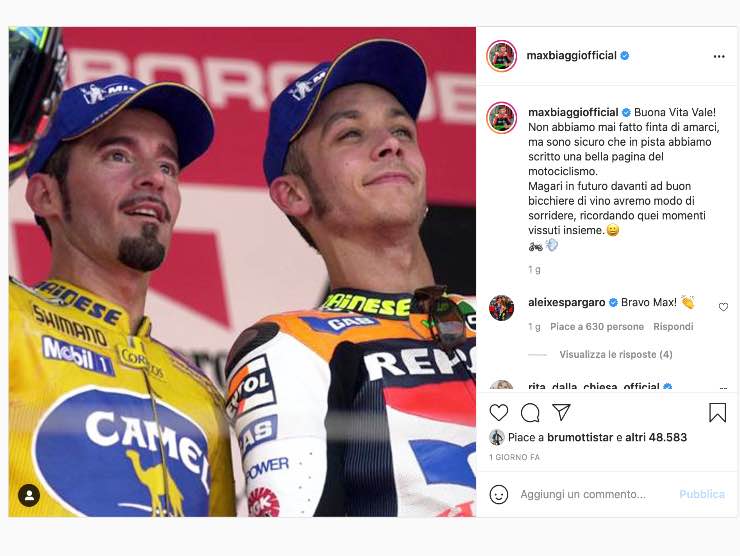Show tagged people icon on photo
This screenshot has height=556, width=740.
click(x=29, y=495)
